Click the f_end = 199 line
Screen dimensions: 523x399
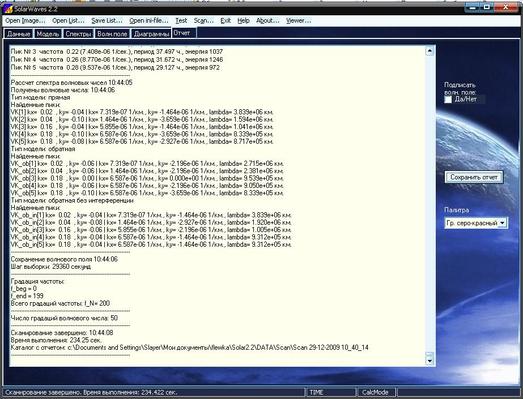[x=27, y=296]
